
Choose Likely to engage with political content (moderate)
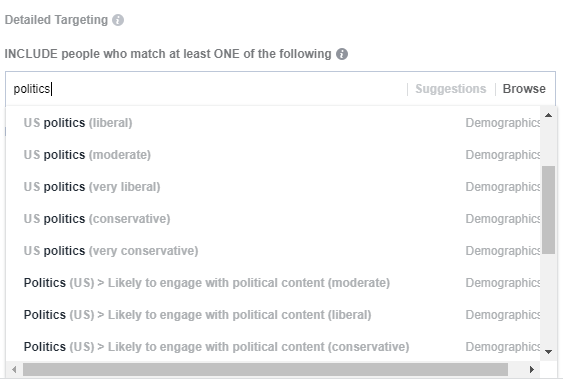pos(273,283)
